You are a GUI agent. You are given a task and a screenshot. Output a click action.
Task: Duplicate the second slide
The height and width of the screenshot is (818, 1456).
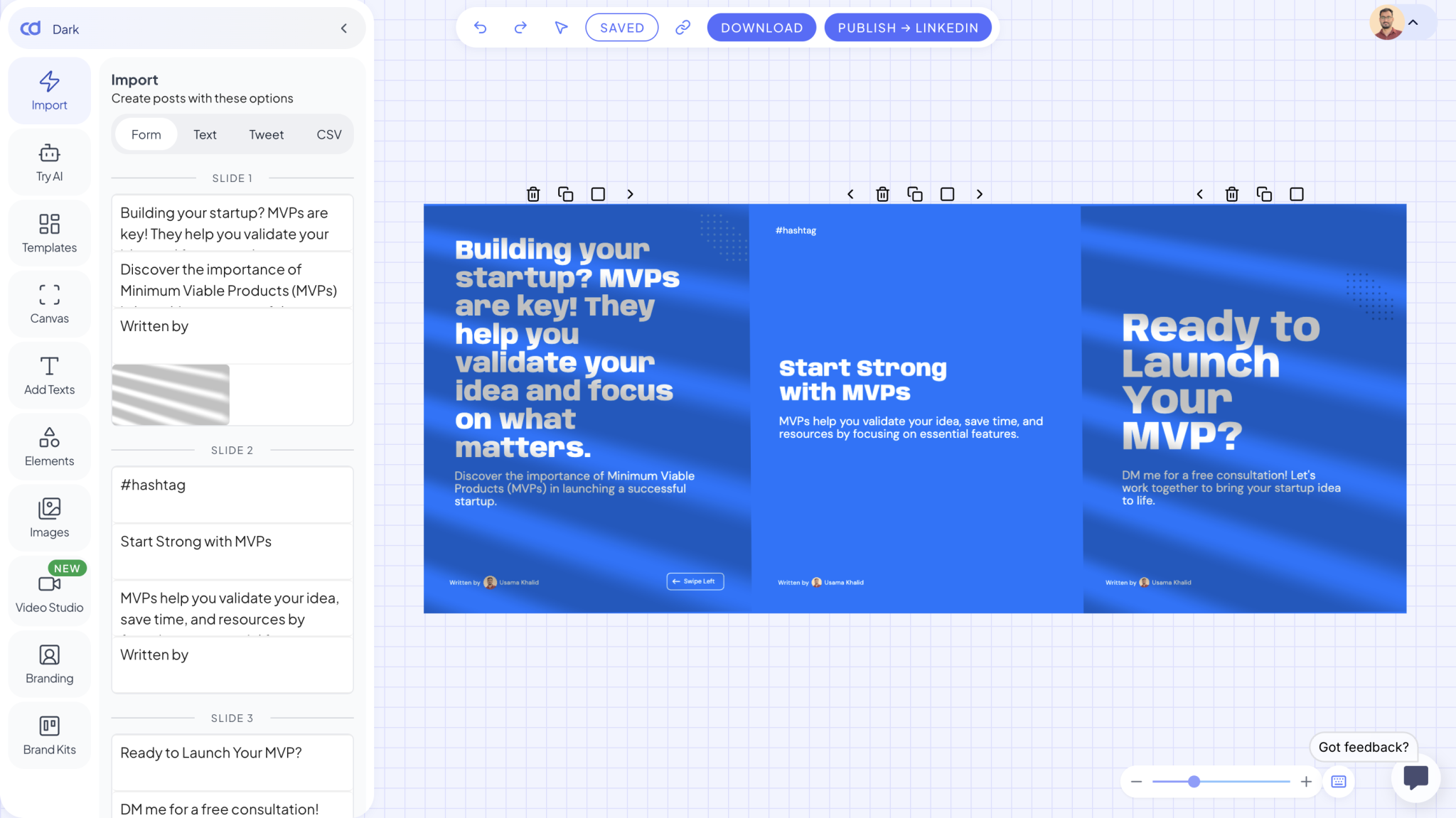[x=915, y=194]
